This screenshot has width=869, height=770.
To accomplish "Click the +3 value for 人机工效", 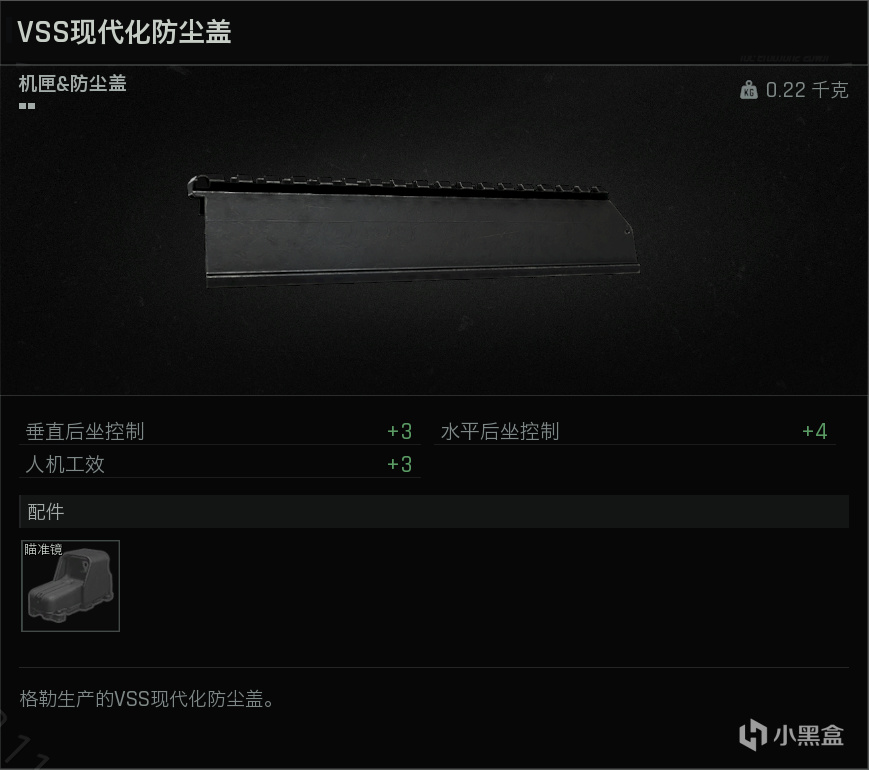I will 400,464.
